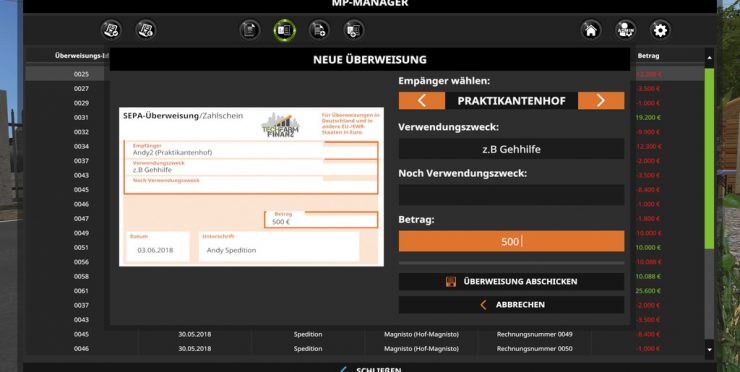Click the add-document plus icon
Screen dimensions: 740x372
(320, 30)
